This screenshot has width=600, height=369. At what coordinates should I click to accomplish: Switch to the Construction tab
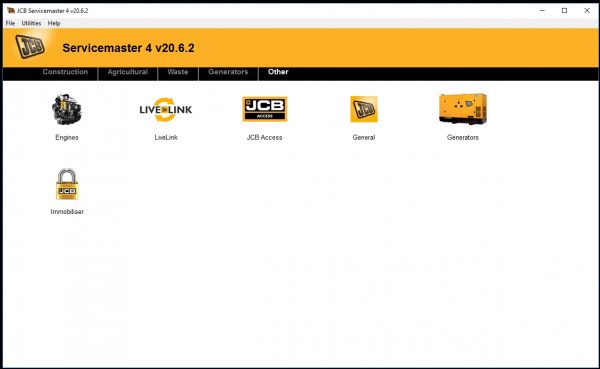[65, 72]
